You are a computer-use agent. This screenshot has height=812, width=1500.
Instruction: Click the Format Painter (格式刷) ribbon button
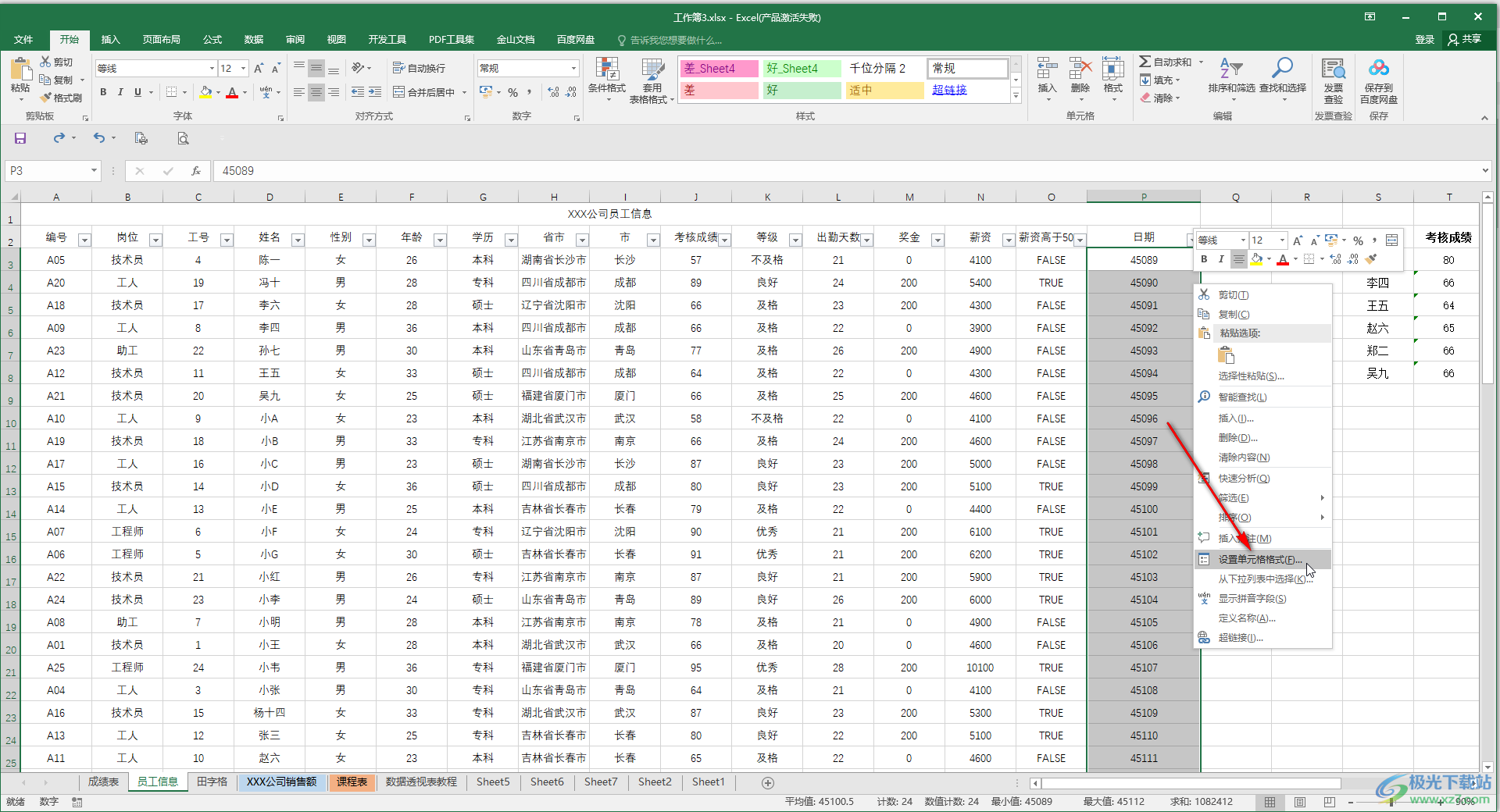pos(61,98)
